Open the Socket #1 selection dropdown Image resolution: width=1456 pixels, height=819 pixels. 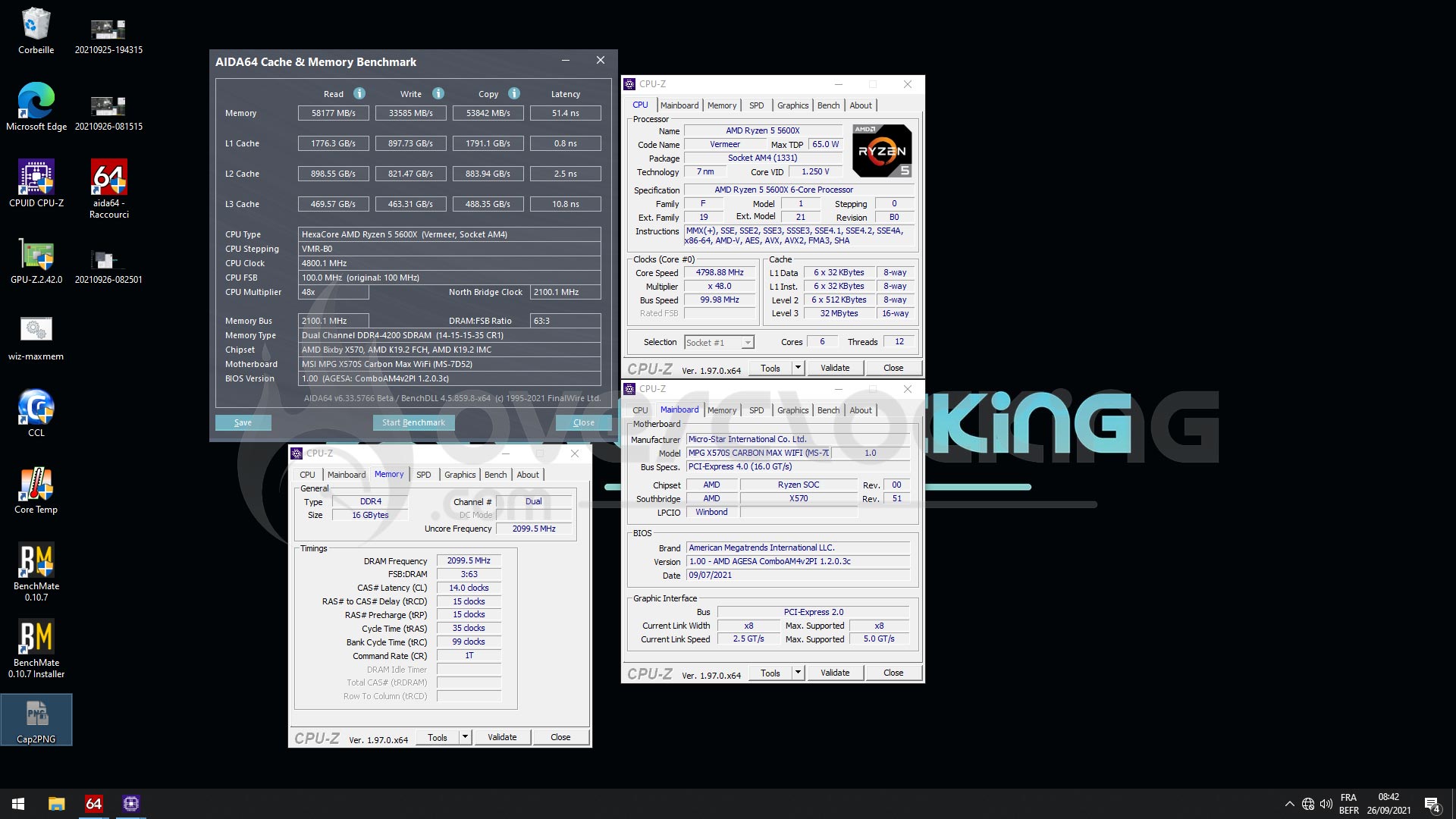pyautogui.click(x=719, y=343)
